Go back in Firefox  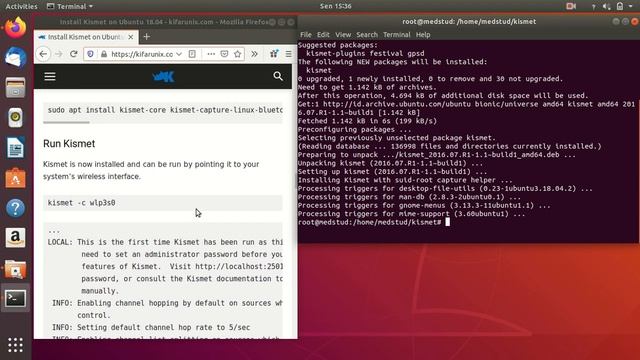(x=43, y=54)
